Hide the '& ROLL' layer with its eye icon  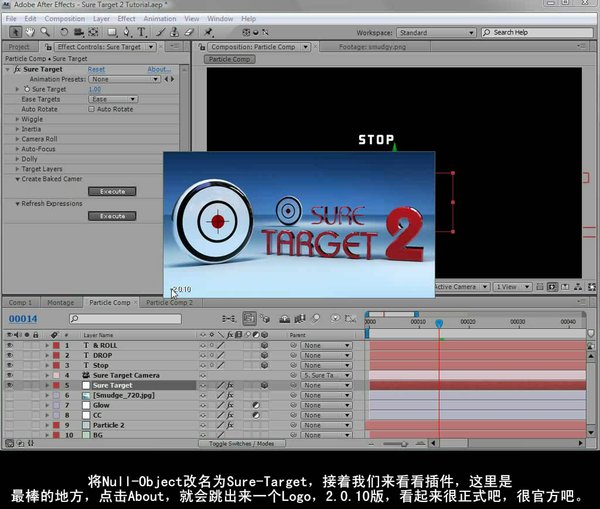click(10, 345)
